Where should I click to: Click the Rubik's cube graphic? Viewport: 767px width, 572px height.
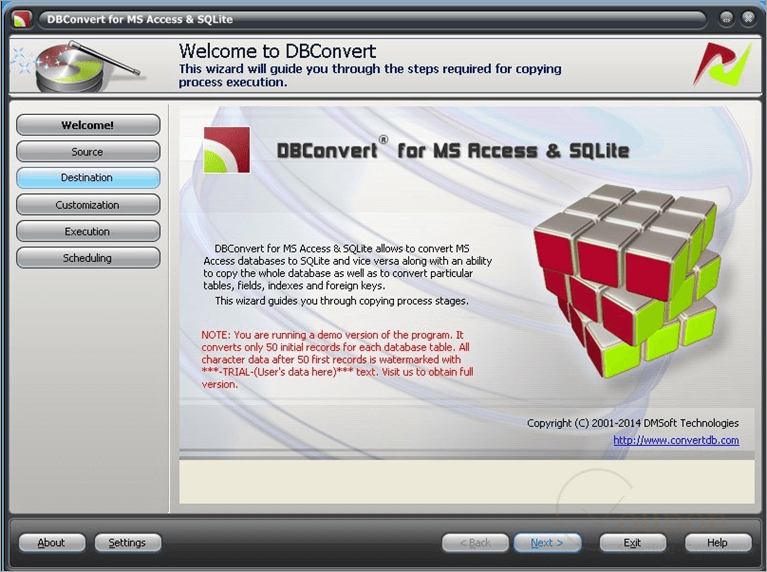coord(627,281)
